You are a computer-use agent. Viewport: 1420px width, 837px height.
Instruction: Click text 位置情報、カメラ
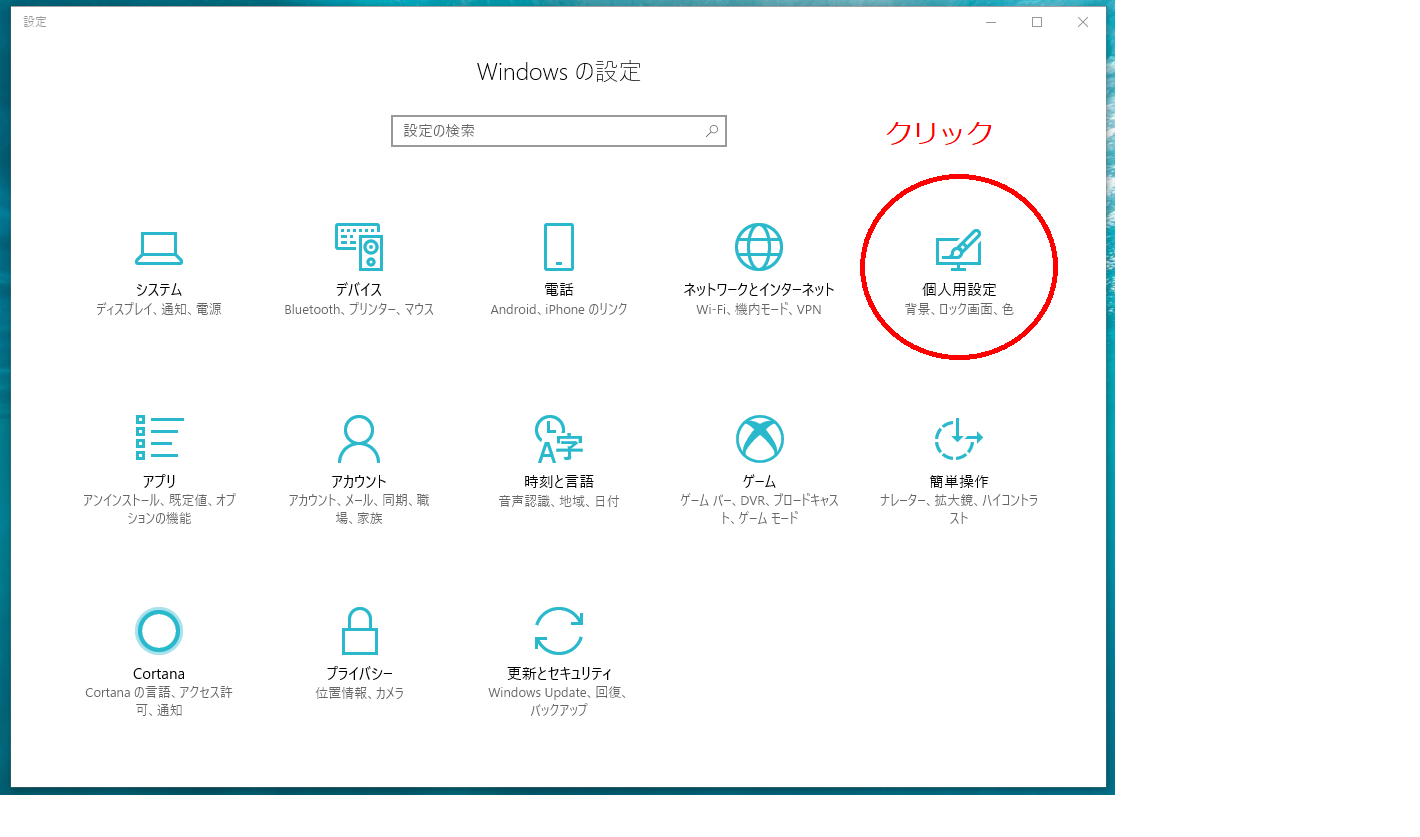pyautogui.click(x=359, y=693)
